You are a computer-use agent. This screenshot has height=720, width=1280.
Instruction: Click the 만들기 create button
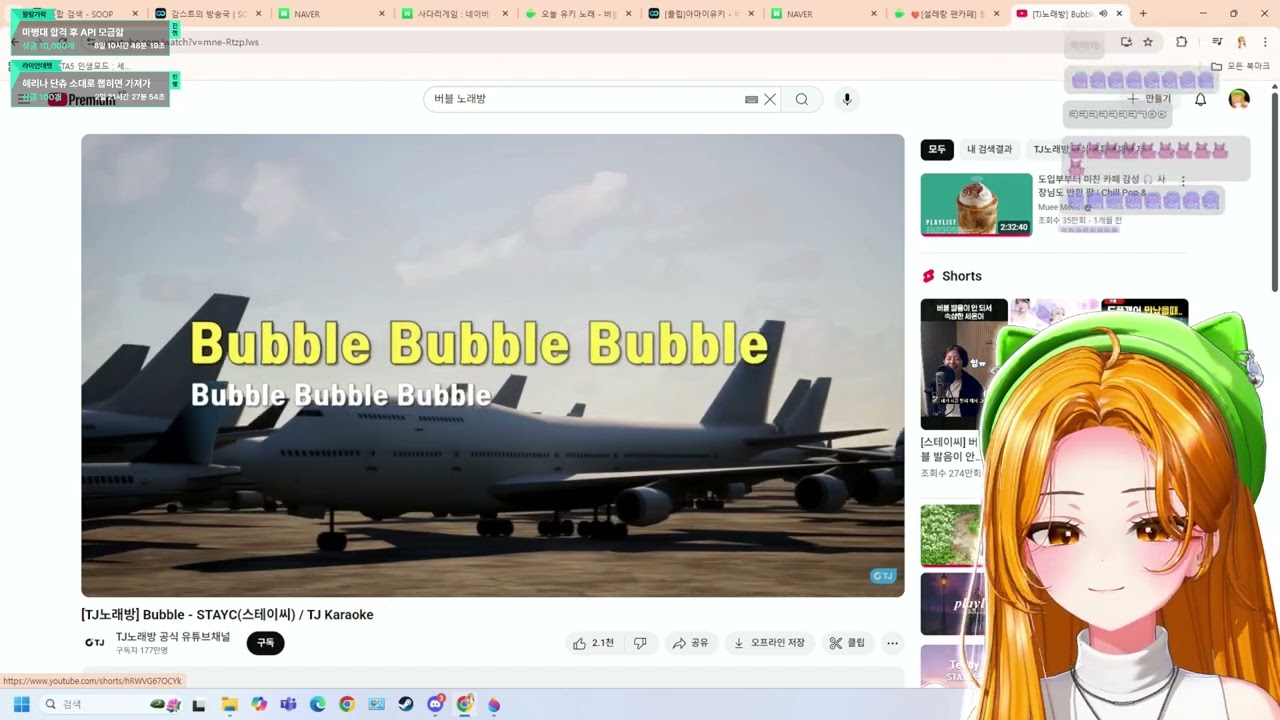1149,99
